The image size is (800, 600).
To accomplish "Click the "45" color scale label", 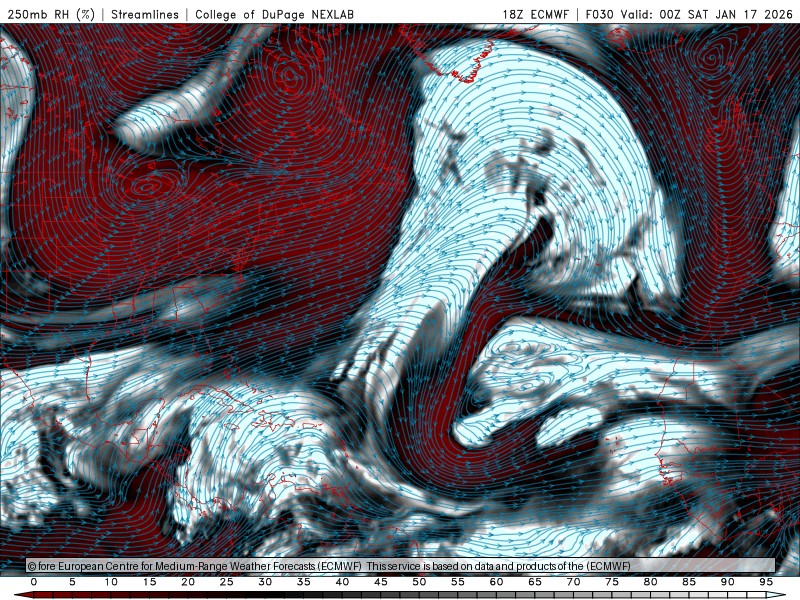I will pos(381,582).
